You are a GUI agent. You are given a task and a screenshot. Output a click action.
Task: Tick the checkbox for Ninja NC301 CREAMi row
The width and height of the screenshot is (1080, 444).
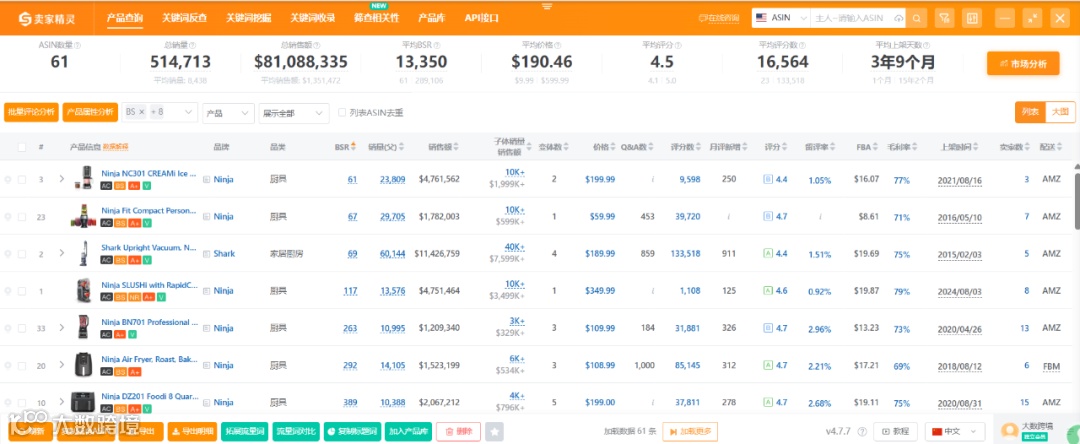(22, 179)
